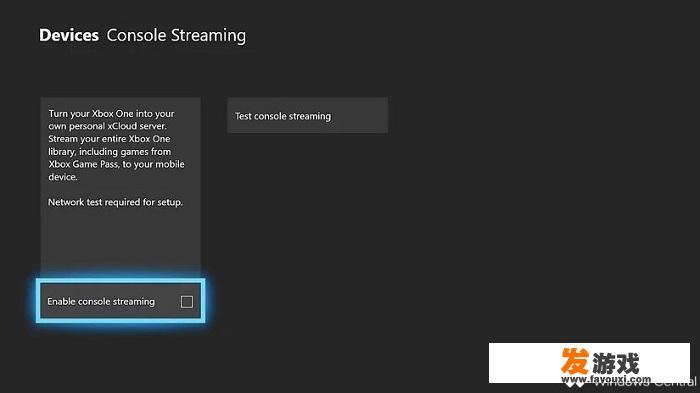Click the empty lower area of the description panel
This screenshot has height=393, width=700.
coord(121,241)
